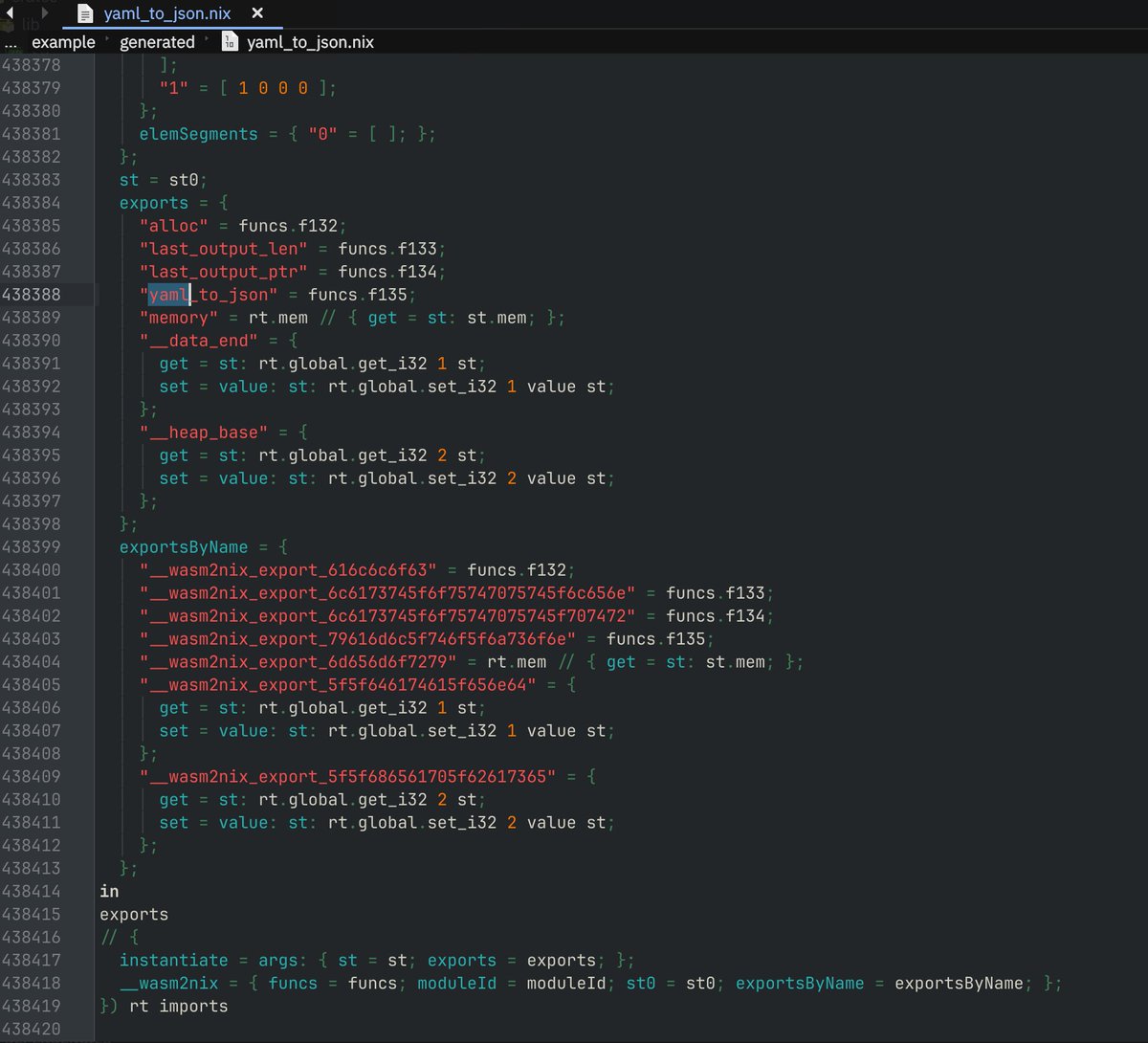
Task: Click 'instantiate' on line 438417
Action: (x=174, y=961)
